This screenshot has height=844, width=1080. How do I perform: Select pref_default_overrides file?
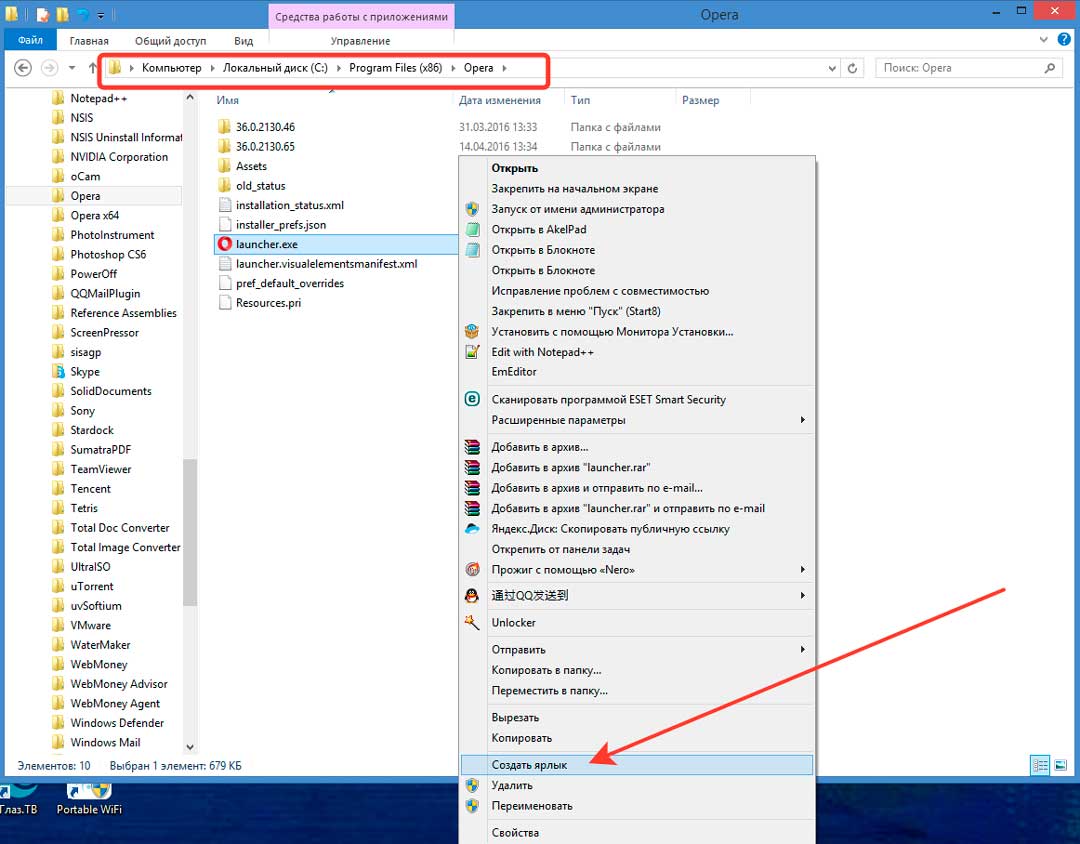pyautogui.click(x=289, y=283)
